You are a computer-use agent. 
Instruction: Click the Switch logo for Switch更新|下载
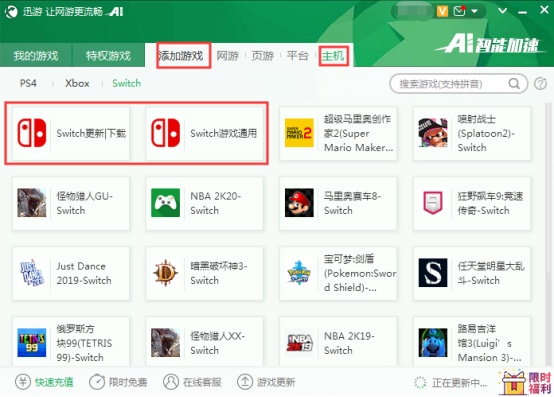[x=32, y=133]
